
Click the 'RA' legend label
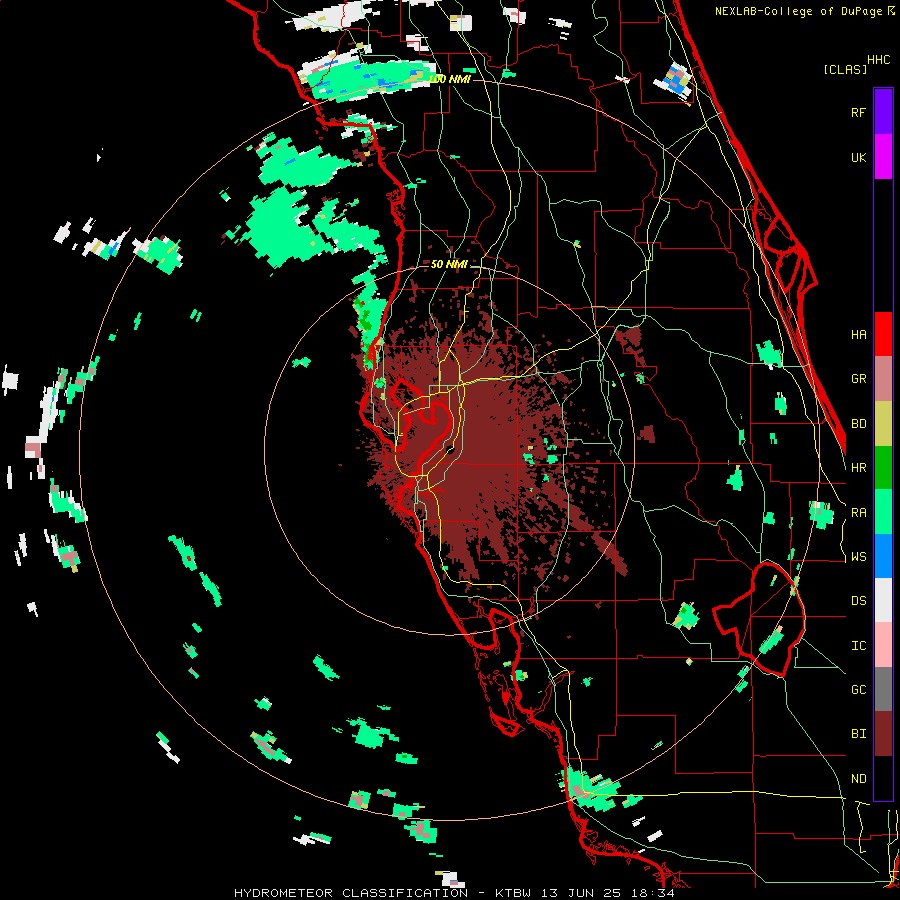[858, 512]
